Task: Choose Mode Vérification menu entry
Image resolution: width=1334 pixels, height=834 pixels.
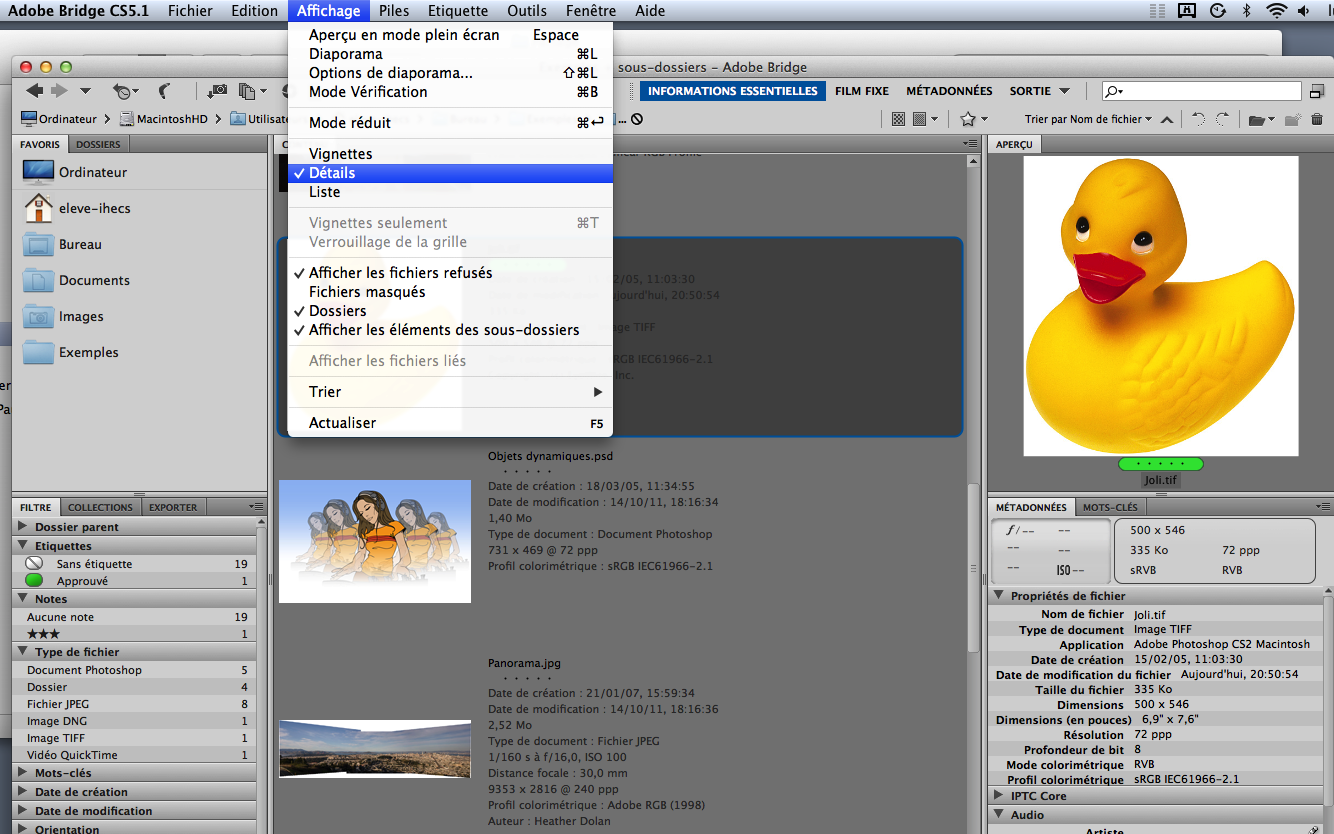Action: (450, 92)
